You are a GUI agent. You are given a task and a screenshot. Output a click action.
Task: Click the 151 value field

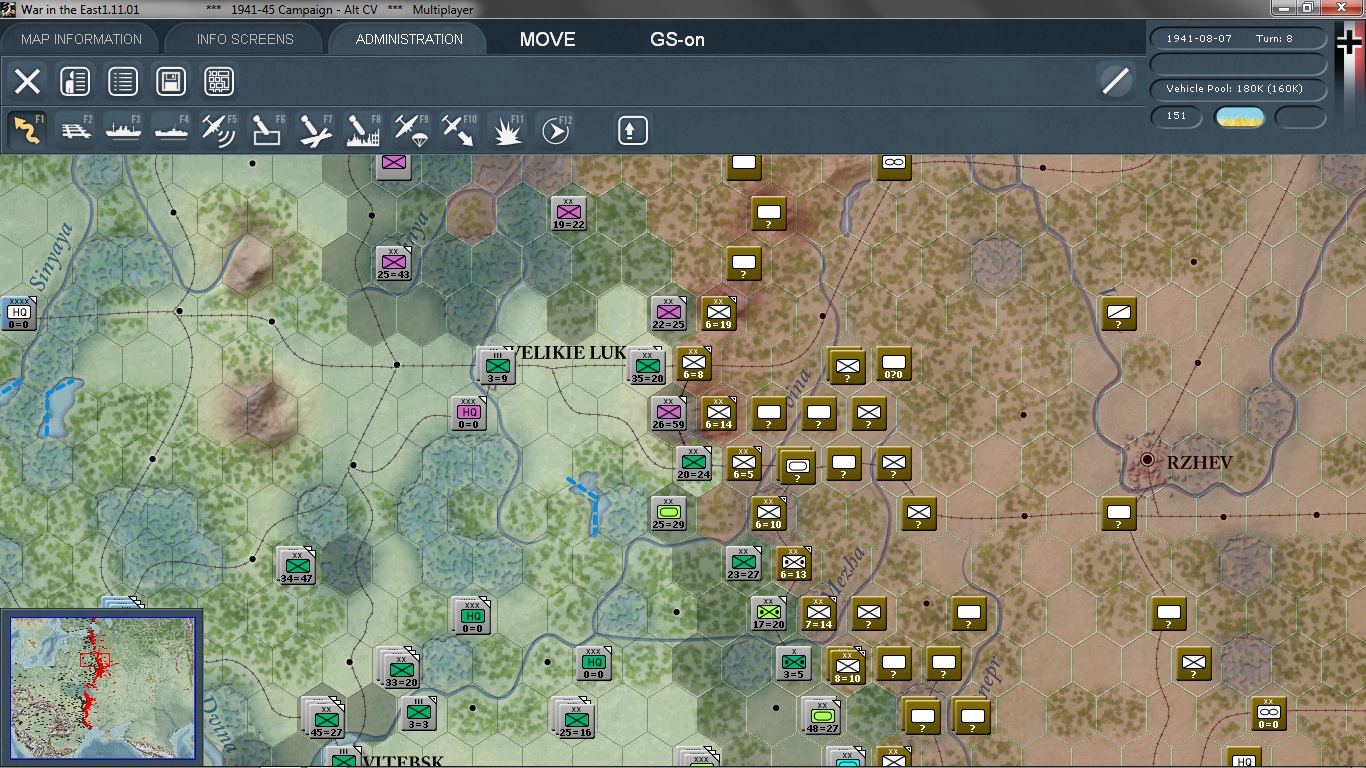tap(1177, 116)
